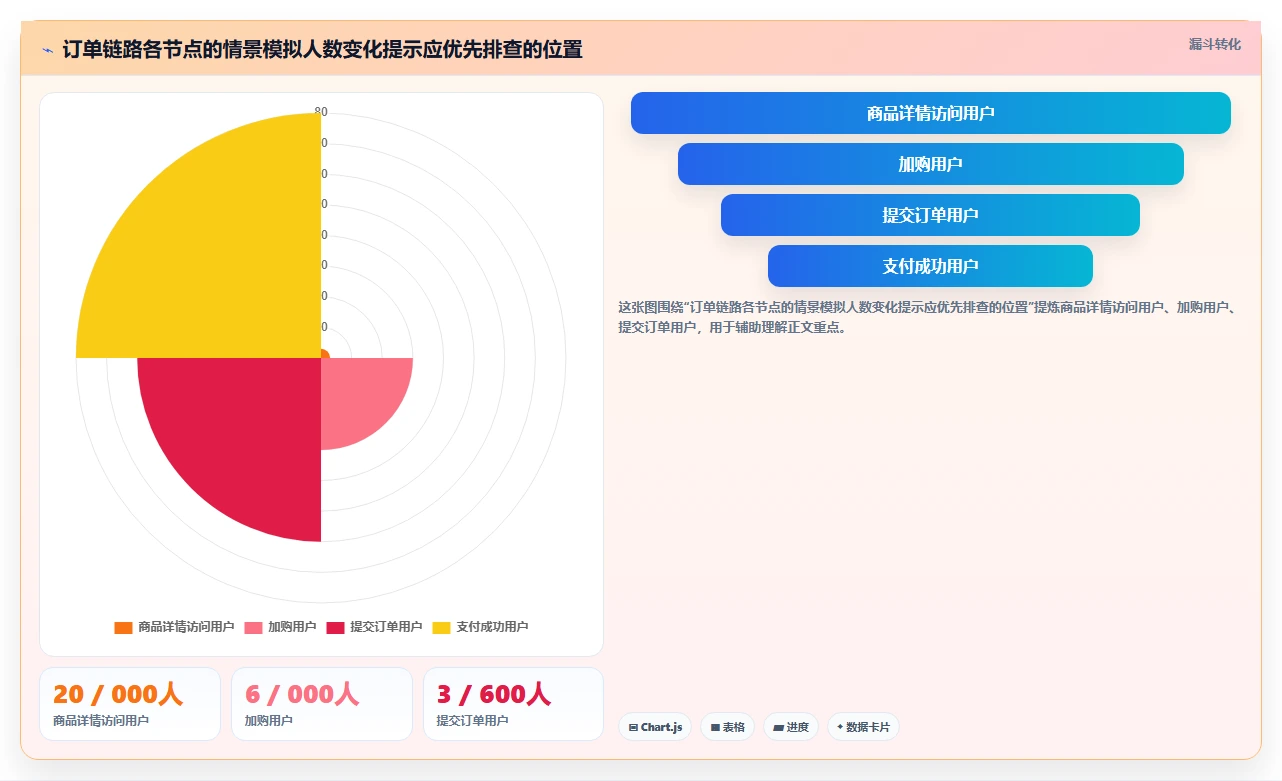Toggle the yellow 支付成功用户 legend swatch
This screenshot has width=1282, height=781.
441,627
